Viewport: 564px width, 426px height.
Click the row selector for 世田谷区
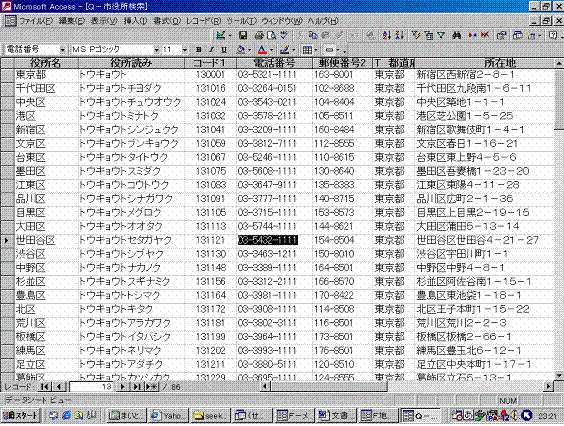click(7, 240)
